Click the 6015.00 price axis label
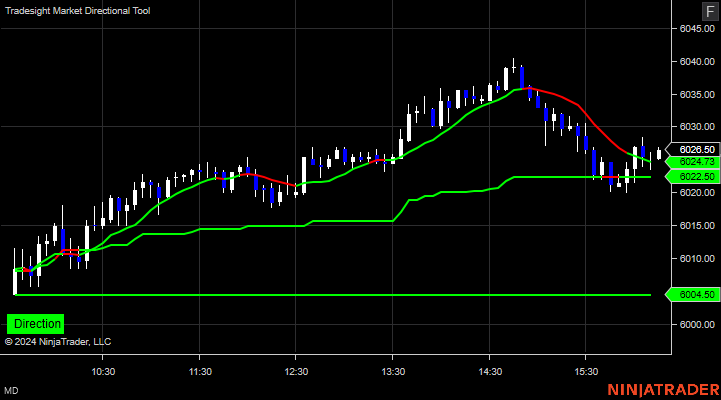721x400 pixels. (x=697, y=225)
